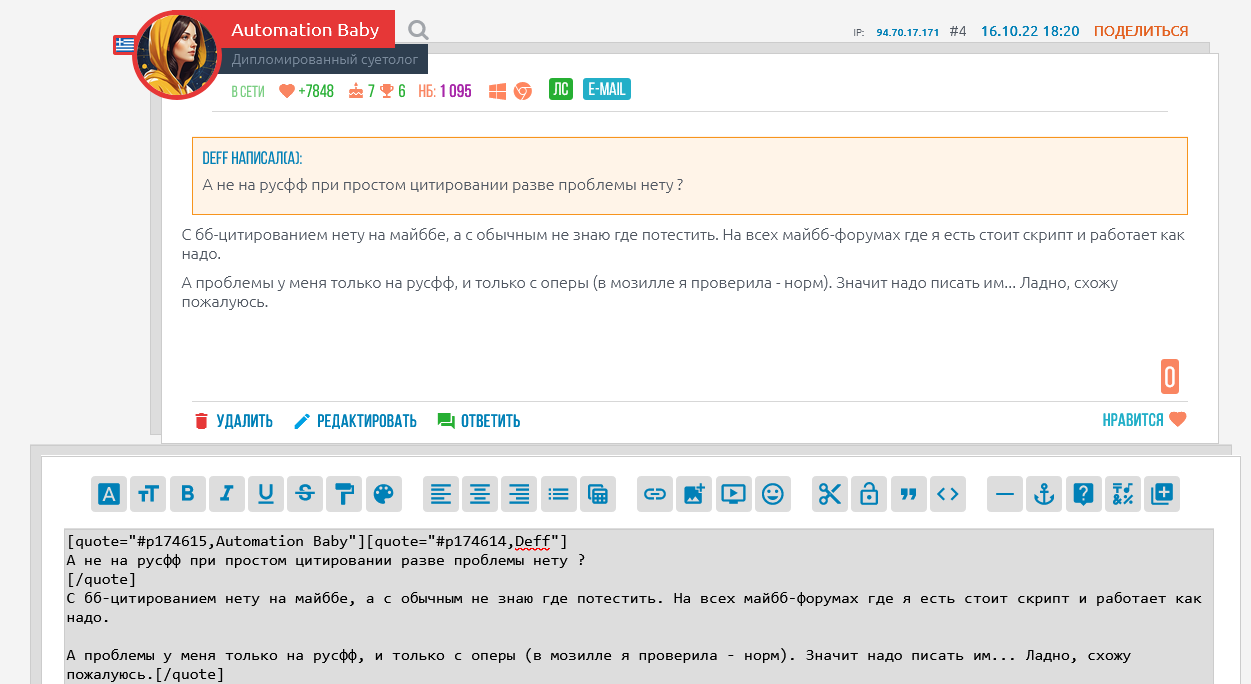Viewport: 1251px width, 684px height.
Task: Select the strikethrough formatting icon
Action: coord(304,493)
